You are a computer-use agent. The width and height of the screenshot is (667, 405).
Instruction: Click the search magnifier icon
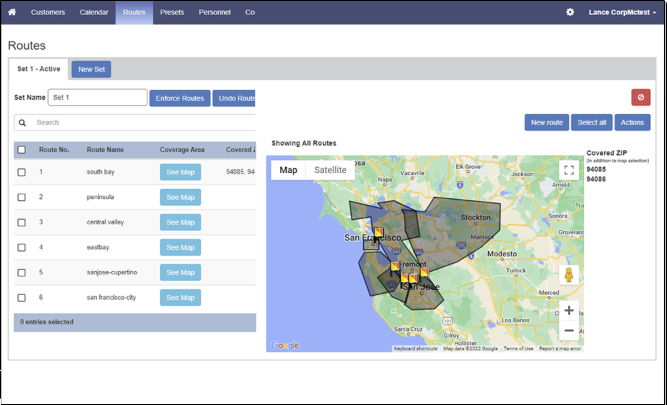(22, 122)
